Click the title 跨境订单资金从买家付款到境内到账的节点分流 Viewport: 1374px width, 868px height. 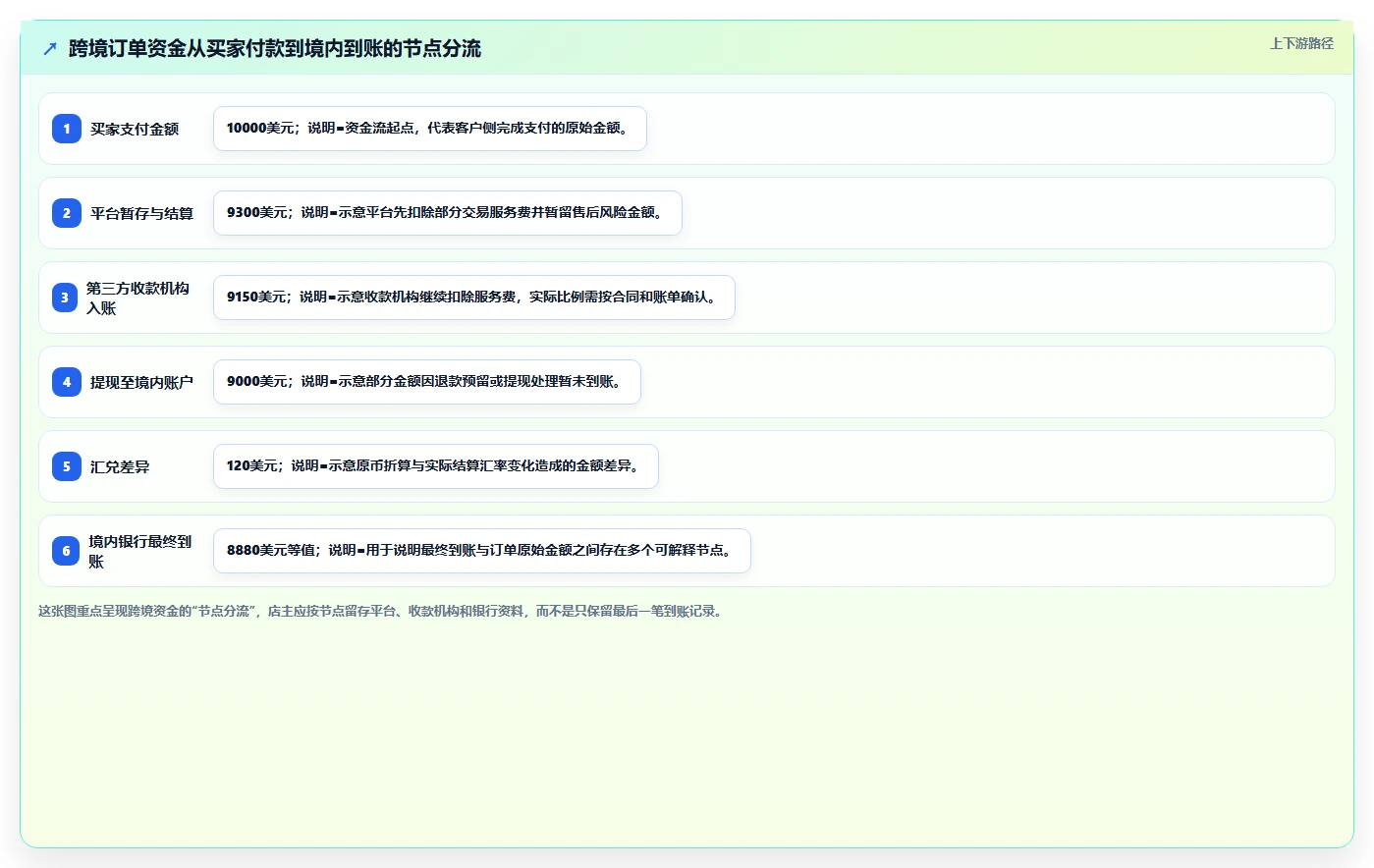[275, 48]
